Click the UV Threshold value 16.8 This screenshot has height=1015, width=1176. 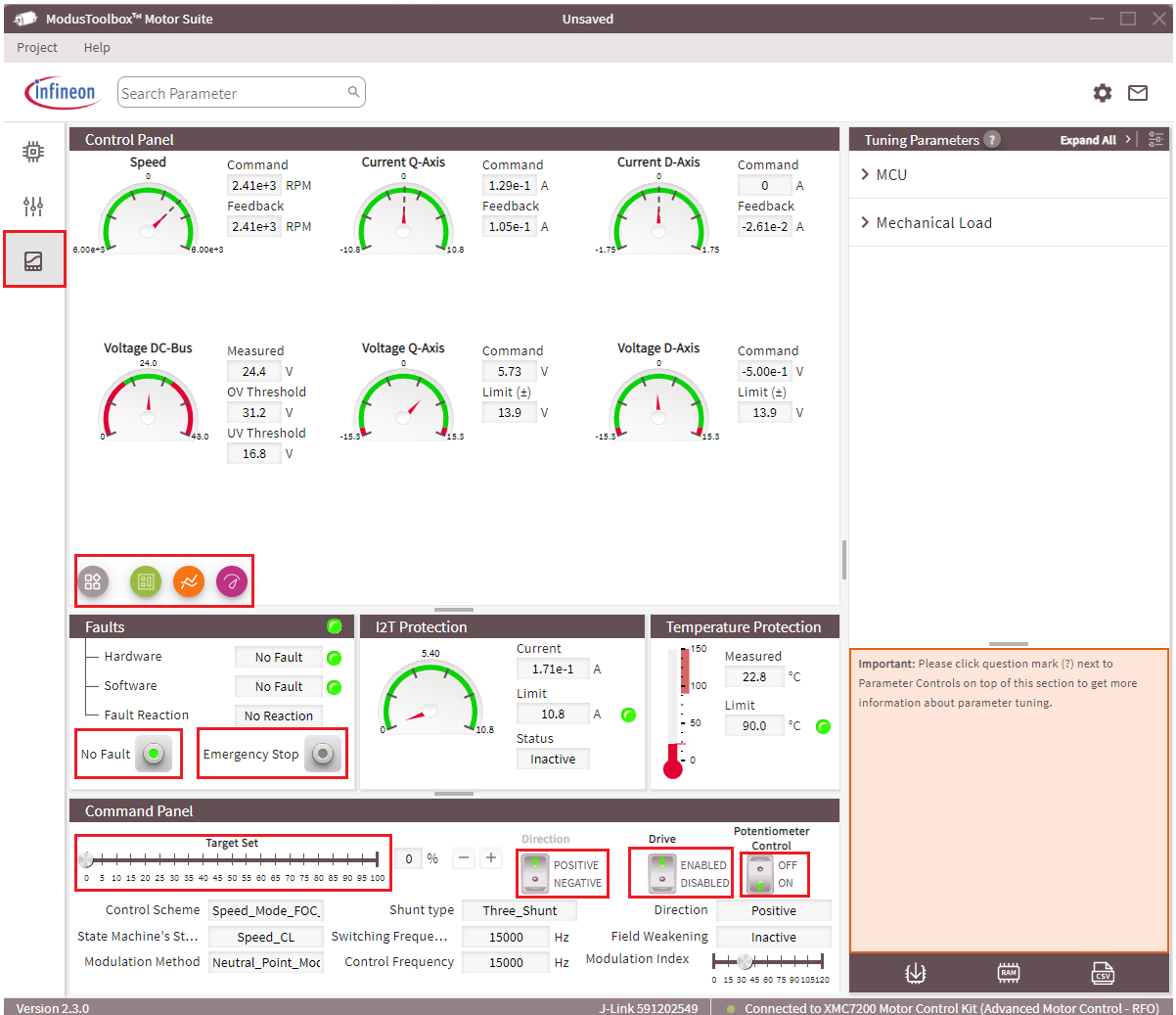coord(254,453)
